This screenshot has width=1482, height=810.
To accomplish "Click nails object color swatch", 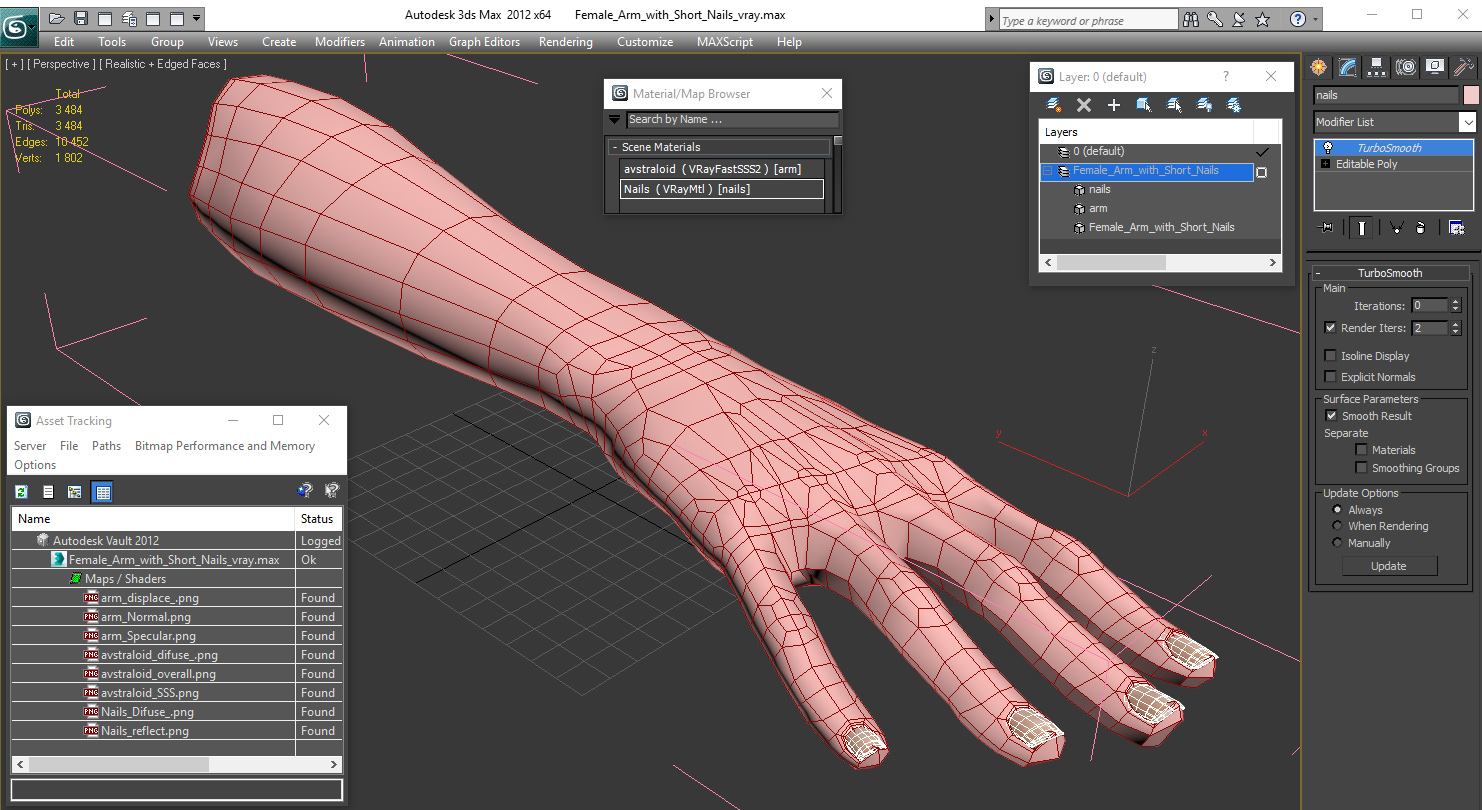I will click(x=1470, y=95).
